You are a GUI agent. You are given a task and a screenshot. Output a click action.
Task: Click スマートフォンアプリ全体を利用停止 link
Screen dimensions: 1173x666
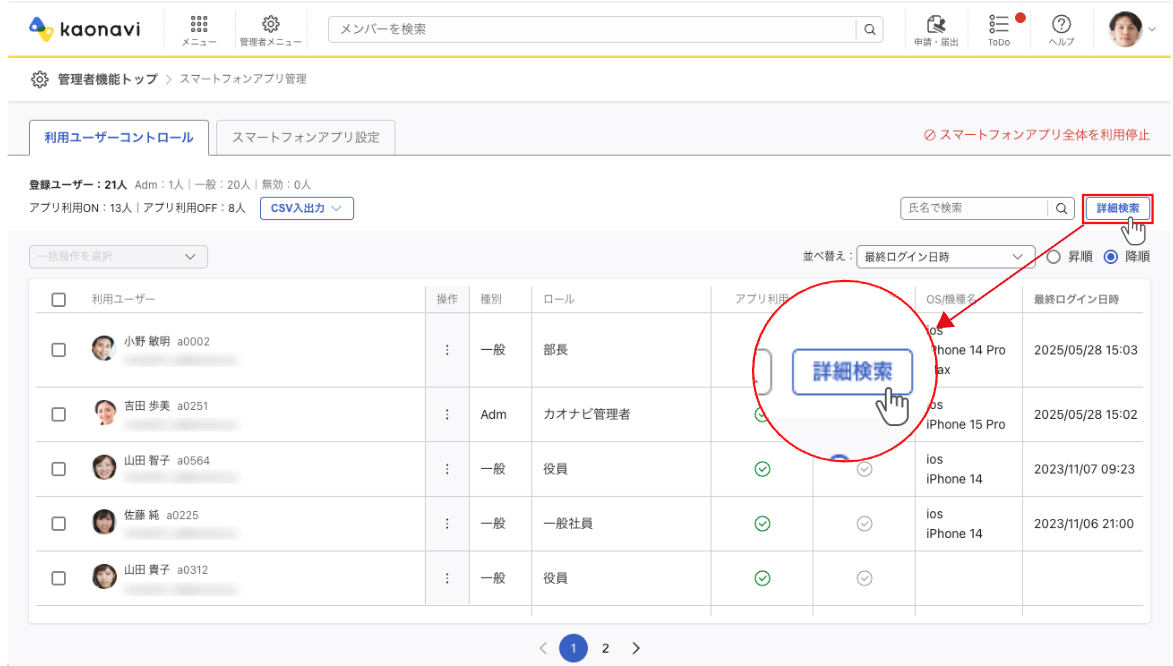(x=1036, y=135)
